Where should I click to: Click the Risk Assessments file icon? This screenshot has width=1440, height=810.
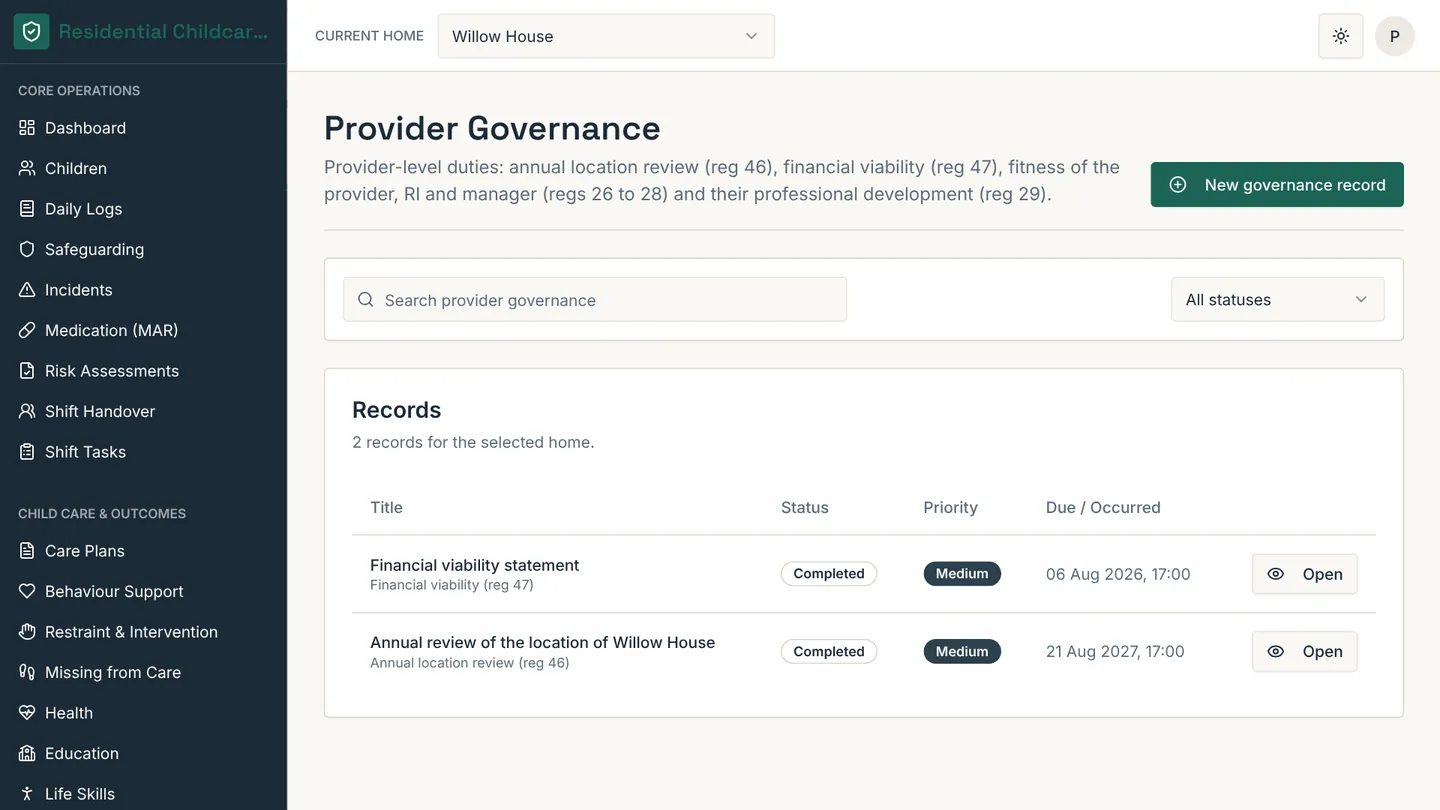pos(27,371)
